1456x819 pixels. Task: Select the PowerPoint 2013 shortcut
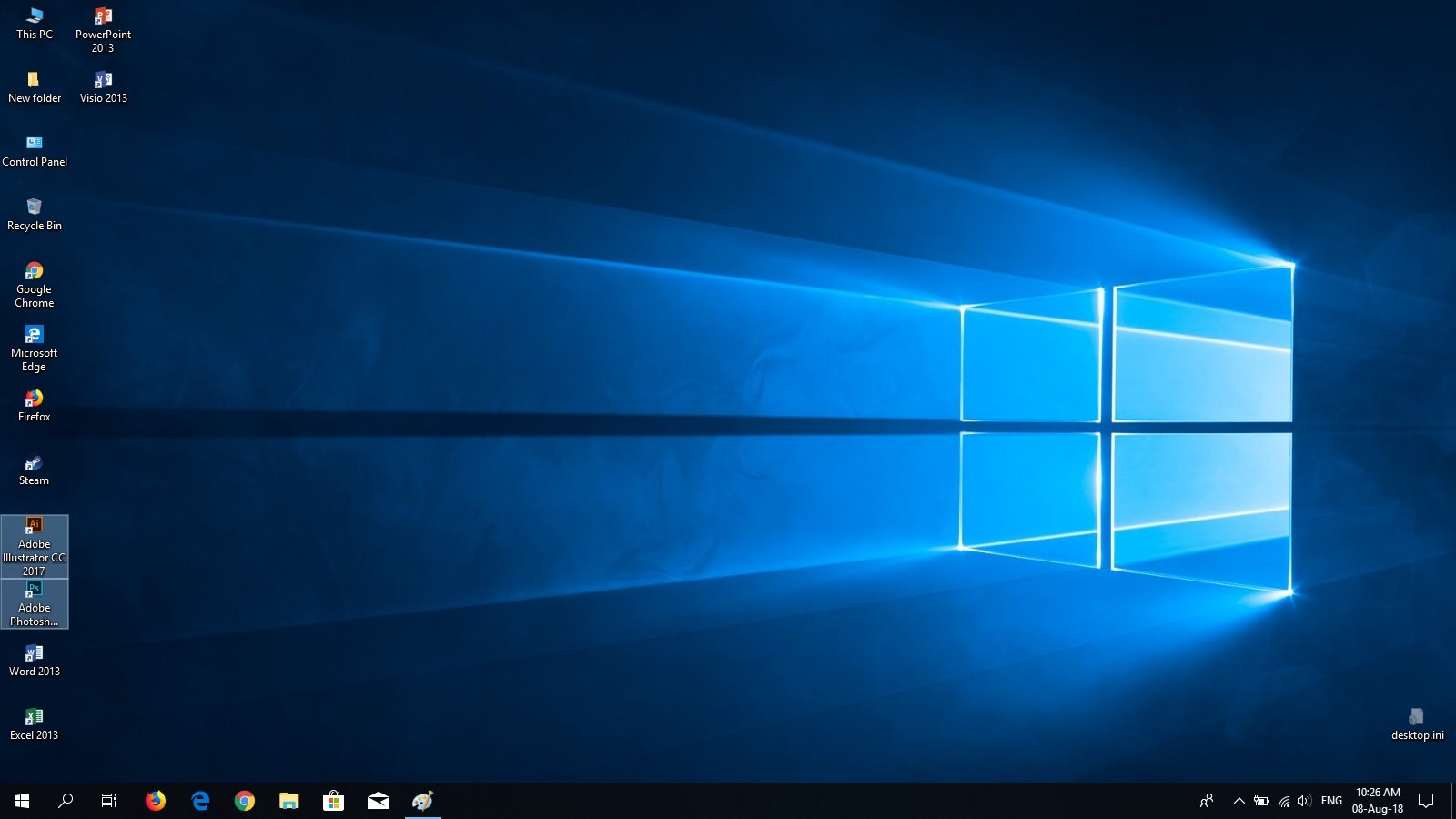[103, 30]
